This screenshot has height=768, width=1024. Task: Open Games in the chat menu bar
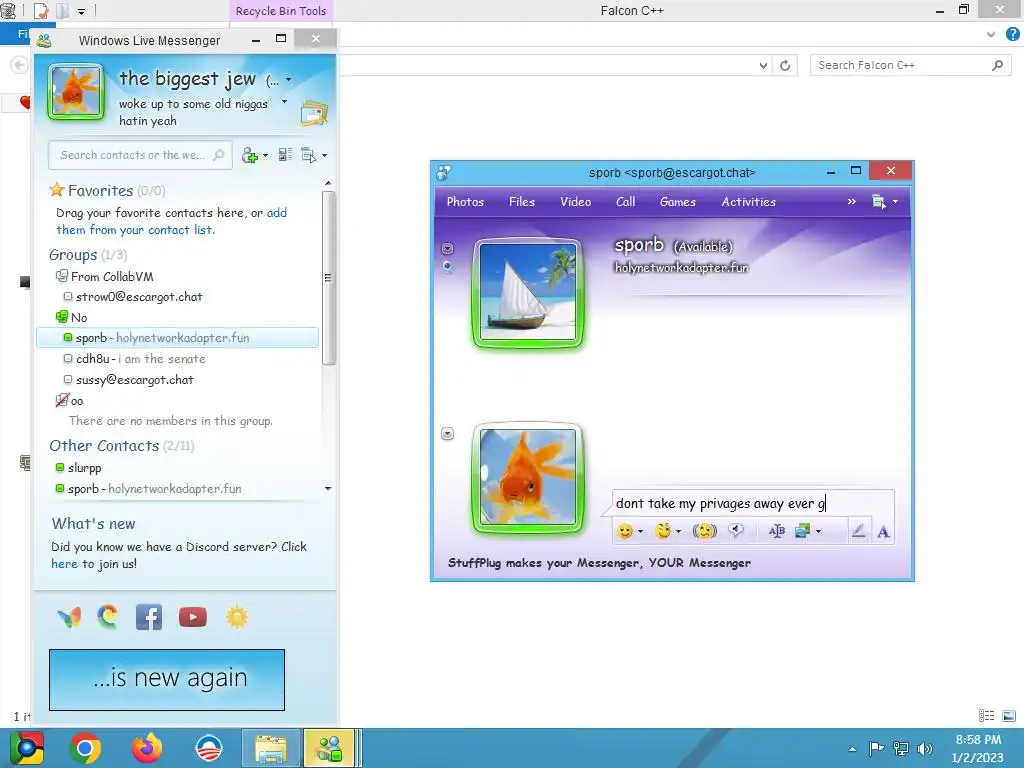[677, 202]
